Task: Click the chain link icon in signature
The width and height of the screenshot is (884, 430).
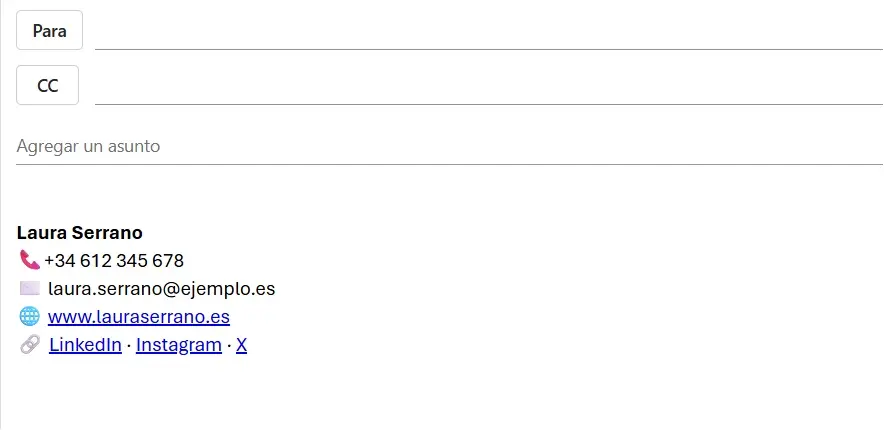Action: coord(30,344)
